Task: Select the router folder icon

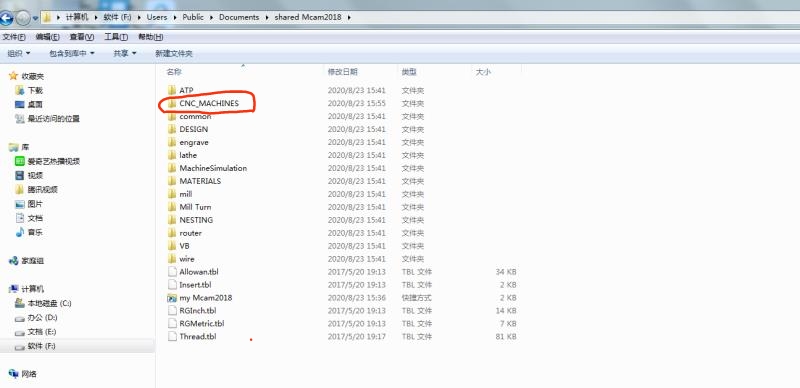Action: point(172,233)
